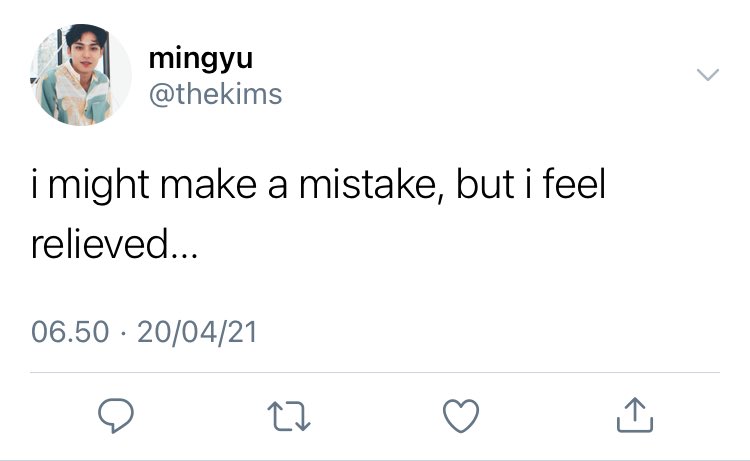Click the word "relieved..." in the tweet
This screenshot has height=461, width=750.
(115, 243)
